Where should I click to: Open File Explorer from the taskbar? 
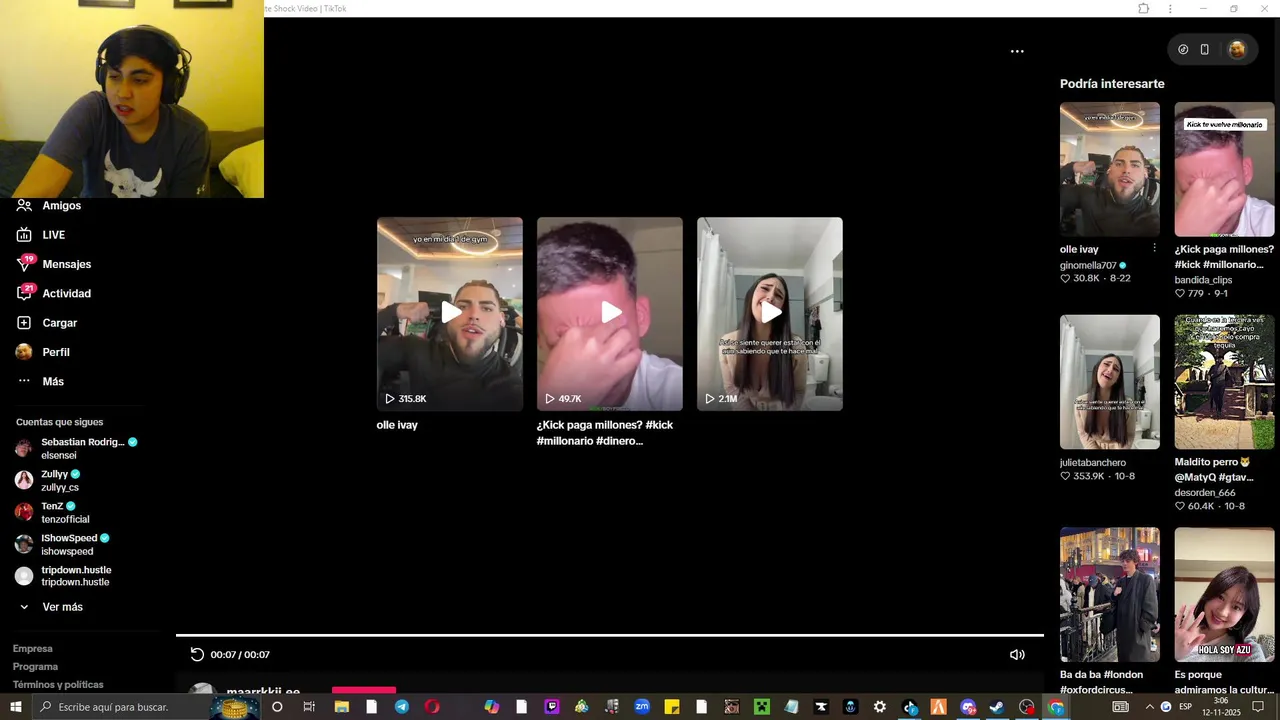(x=341, y=707)
